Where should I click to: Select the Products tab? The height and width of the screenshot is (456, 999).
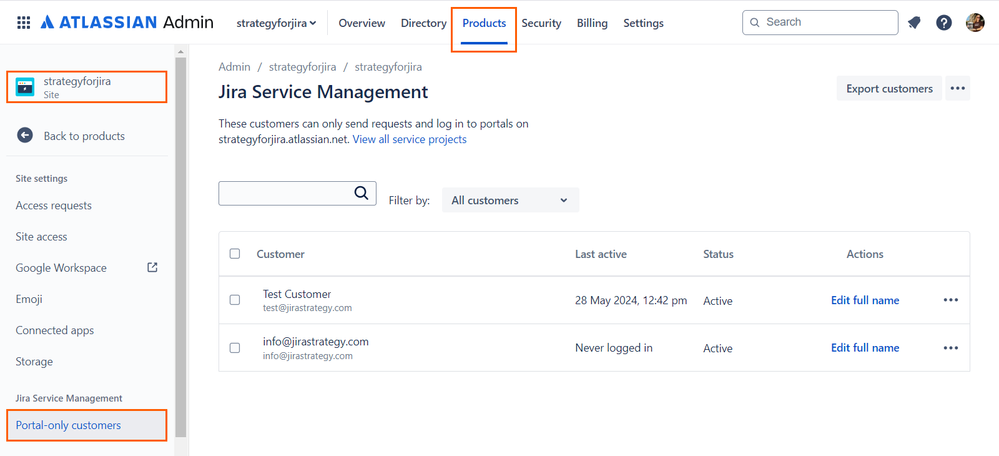pos(484,23)
